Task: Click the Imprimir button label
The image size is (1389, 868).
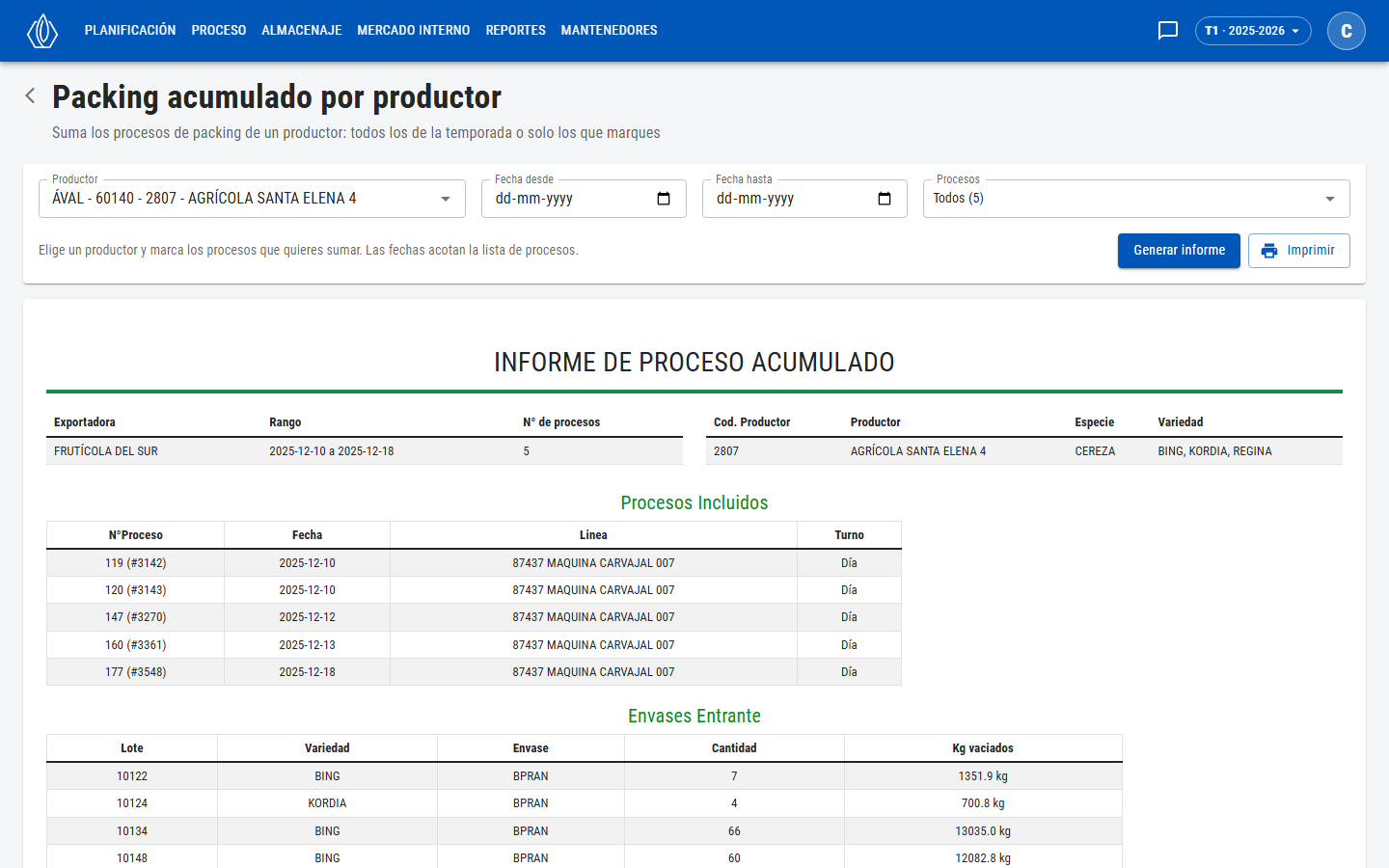Action: (1311, 251)
